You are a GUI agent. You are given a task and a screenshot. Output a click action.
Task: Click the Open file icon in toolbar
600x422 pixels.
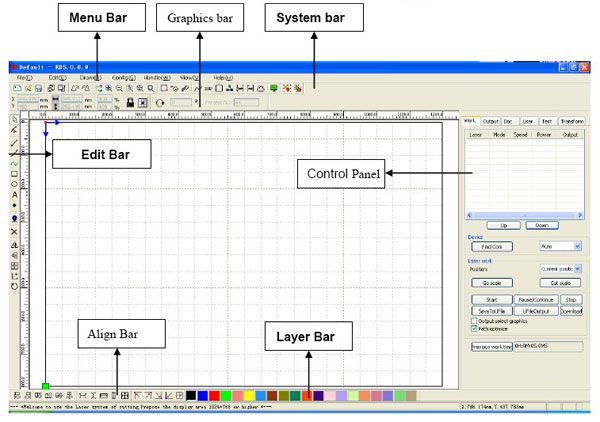click(x=28, y=88)
